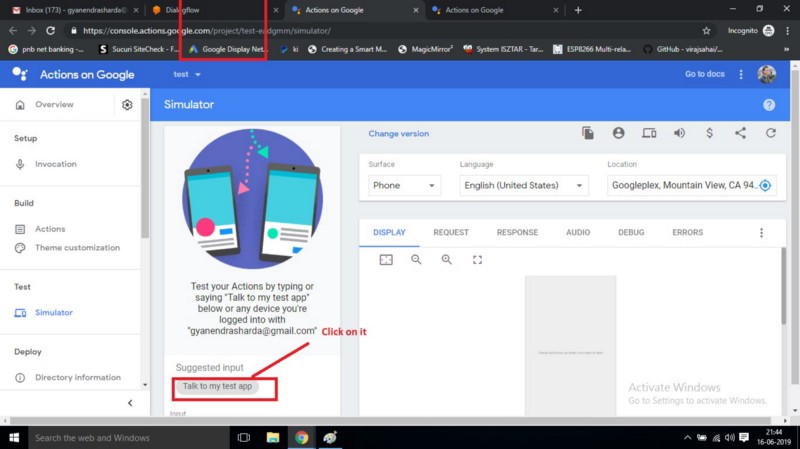The width and height of the screenshot is (800, 449).
Task: Click the zoom out magnifier icon
Action: coord(416,260)
